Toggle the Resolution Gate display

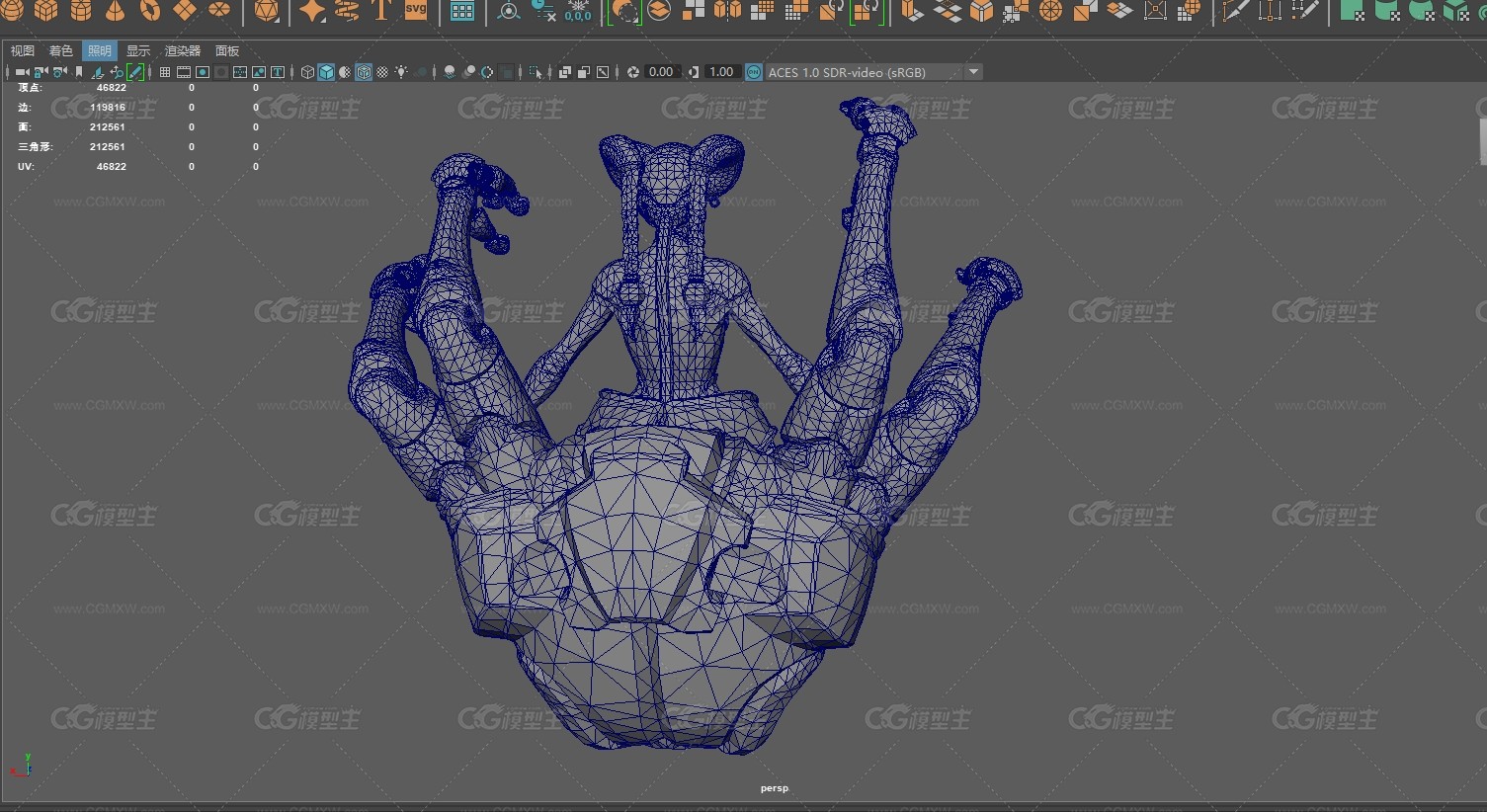click(203, 72)
